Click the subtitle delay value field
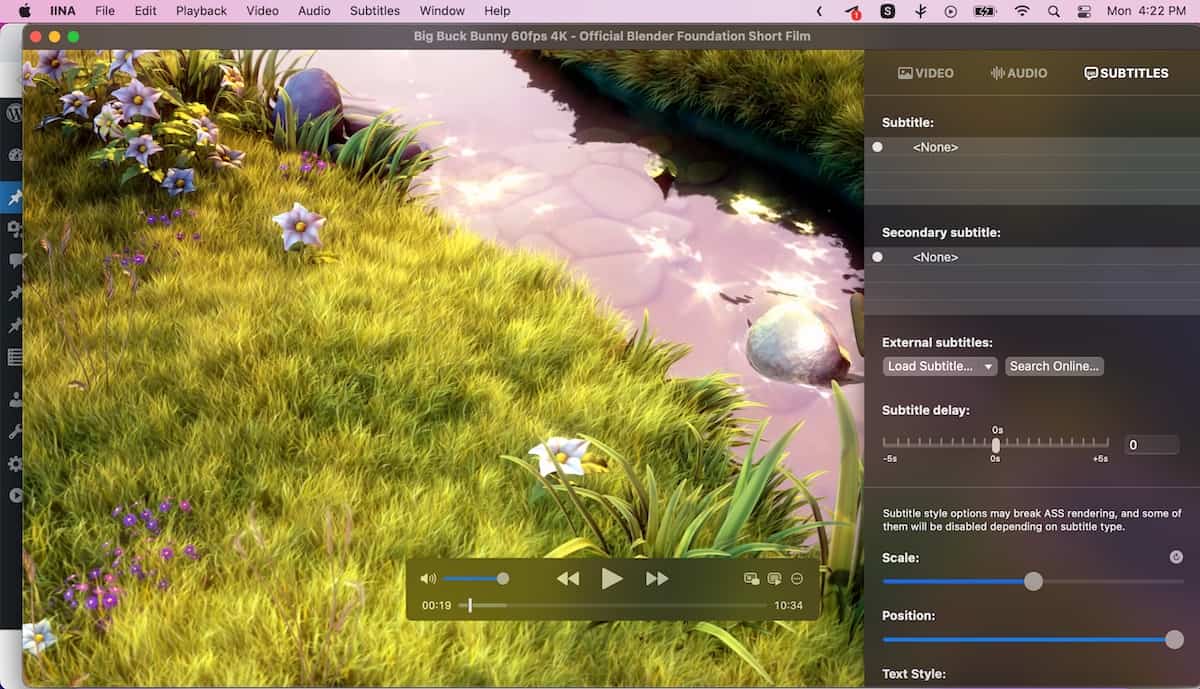Viewport: 1200px width, 689px height. click(1151, 445)
